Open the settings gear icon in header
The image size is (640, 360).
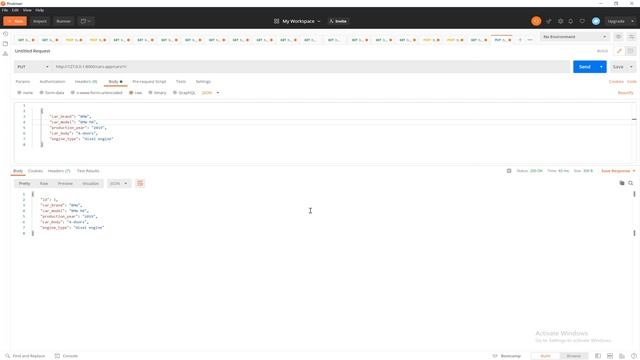(560, 21)
